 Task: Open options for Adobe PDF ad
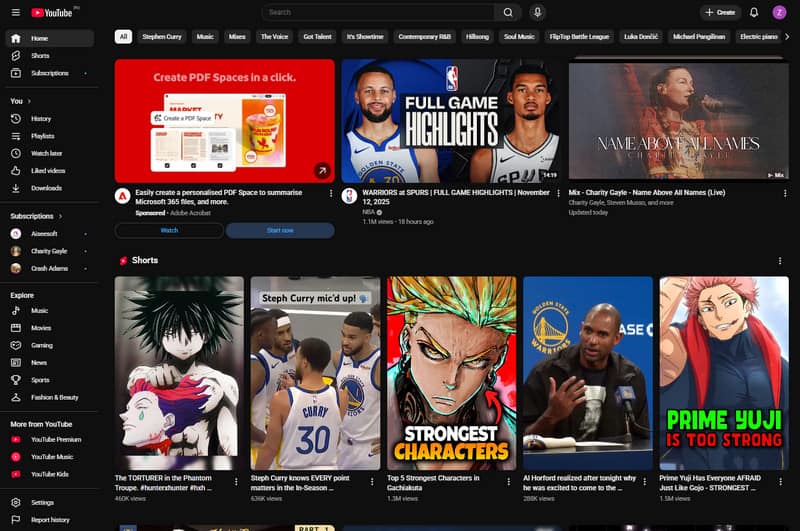[x=331, y=193]
